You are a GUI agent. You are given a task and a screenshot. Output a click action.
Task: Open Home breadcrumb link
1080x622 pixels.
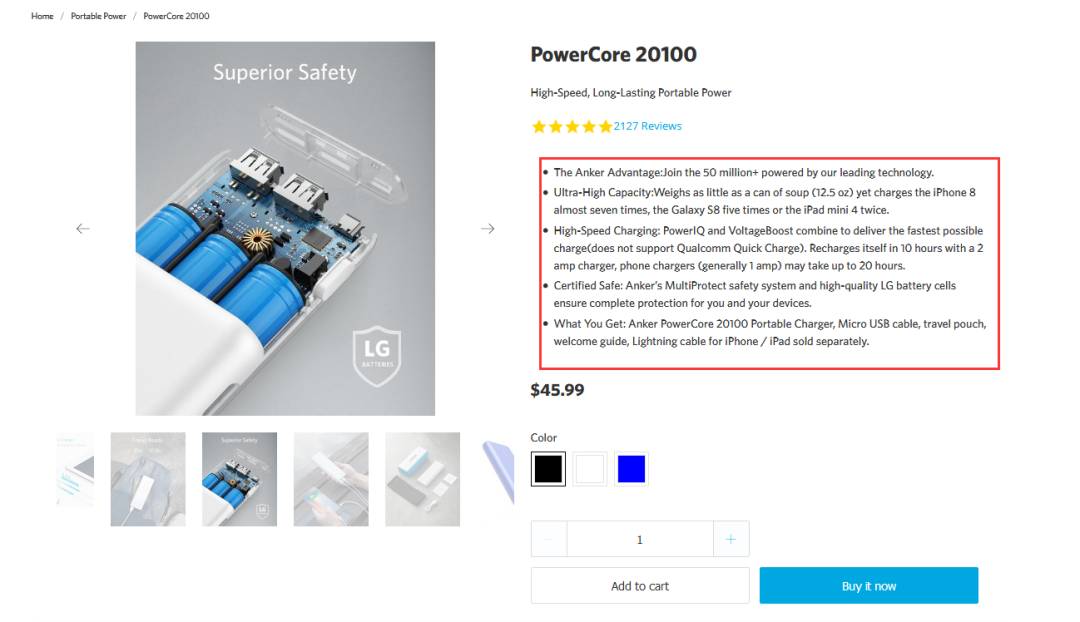point(42,16)
